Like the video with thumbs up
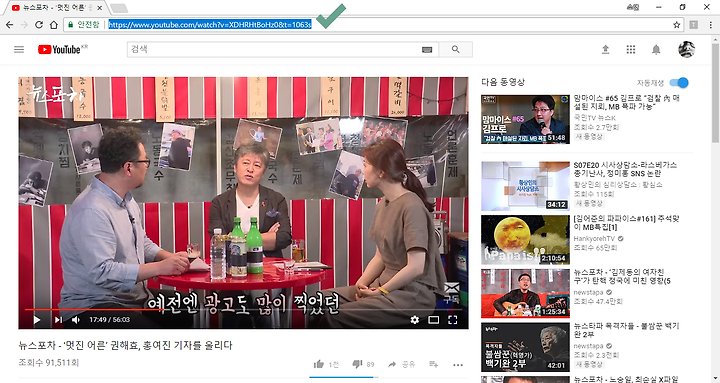Screen dimensions: 720x383 click(319, 364)
